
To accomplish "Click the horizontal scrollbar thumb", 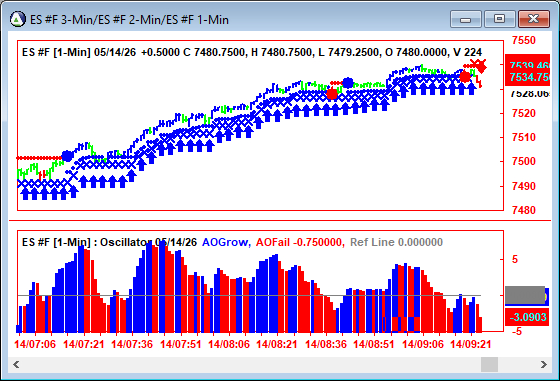I will click(489, 365).
